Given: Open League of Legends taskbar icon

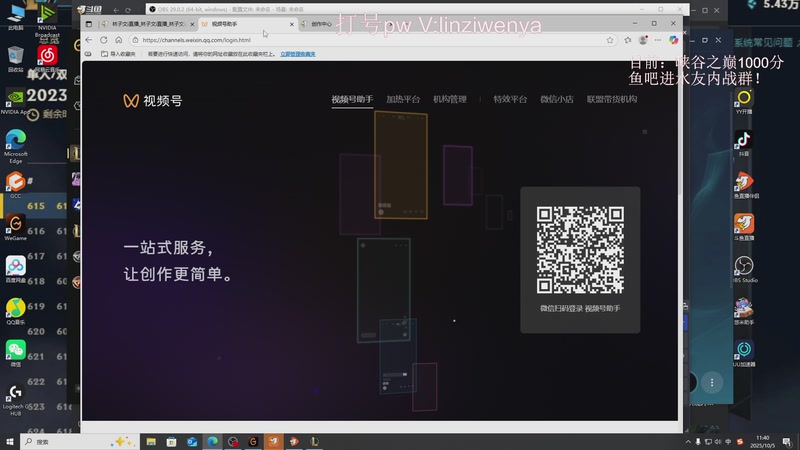Looking at the screenshot, I should [315, 441].
